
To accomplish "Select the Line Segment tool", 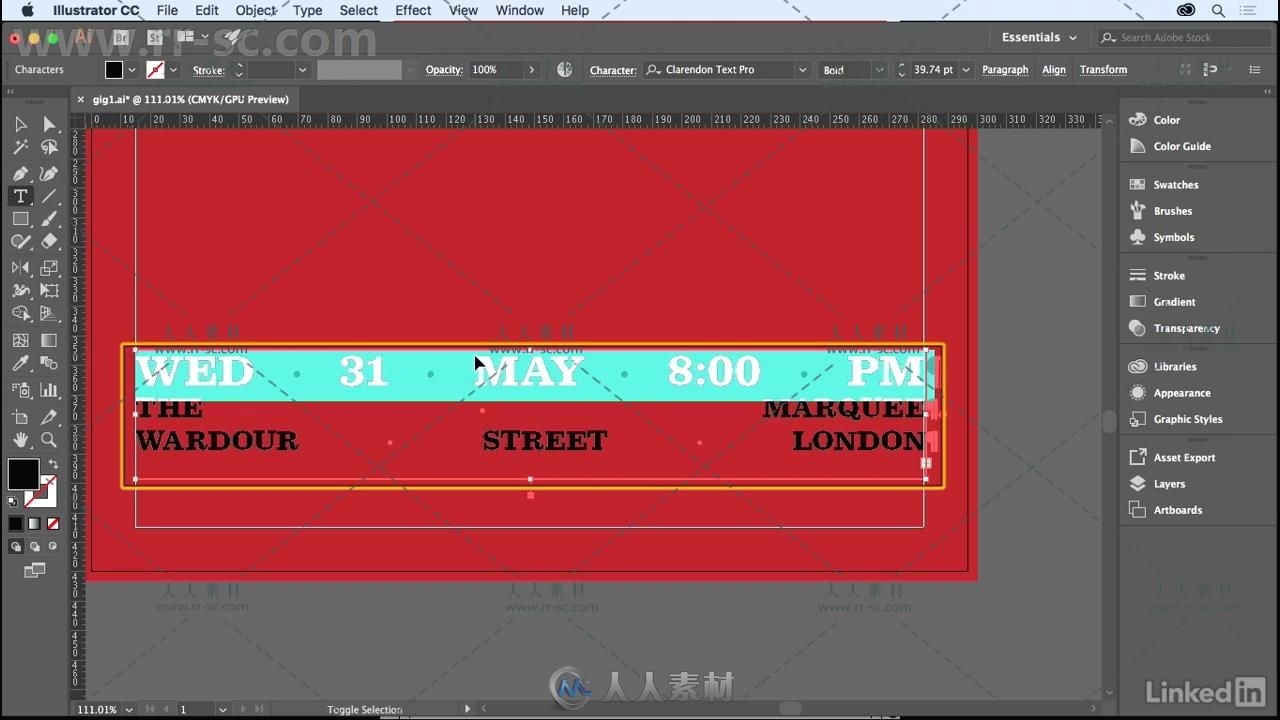I will 49,196.
